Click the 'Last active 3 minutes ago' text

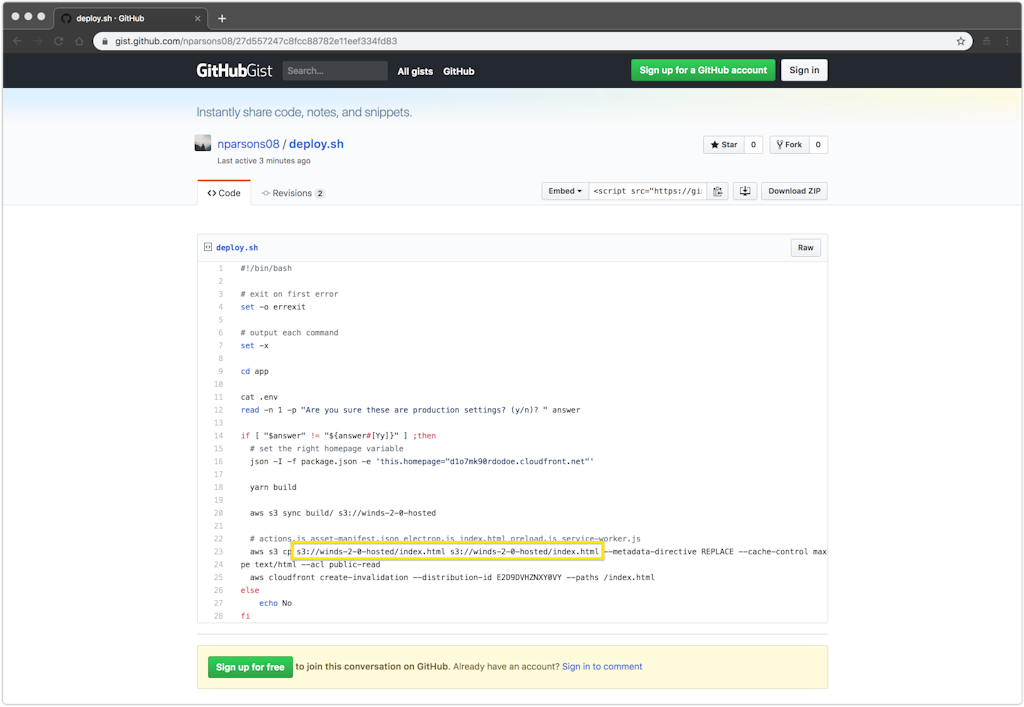pos(264,161)
